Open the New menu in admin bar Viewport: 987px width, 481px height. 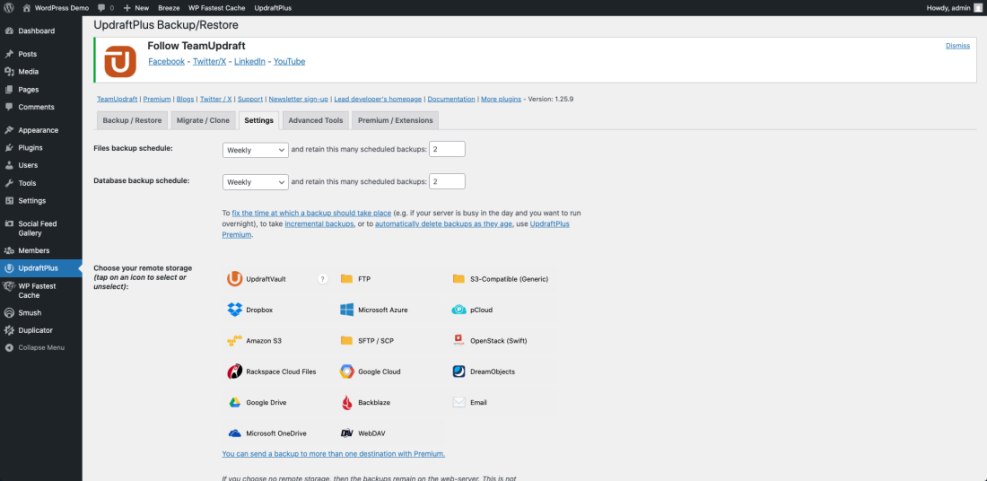pyautogui.click(x=136, y=8)
